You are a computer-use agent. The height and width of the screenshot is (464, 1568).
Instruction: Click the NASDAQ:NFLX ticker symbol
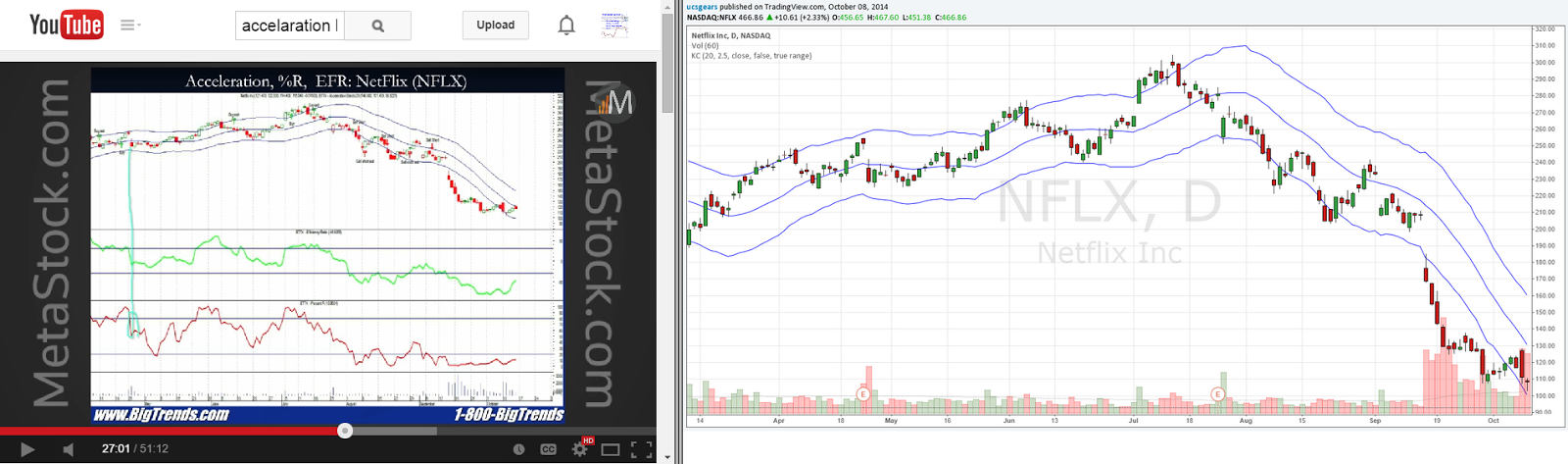pos(711,17)
